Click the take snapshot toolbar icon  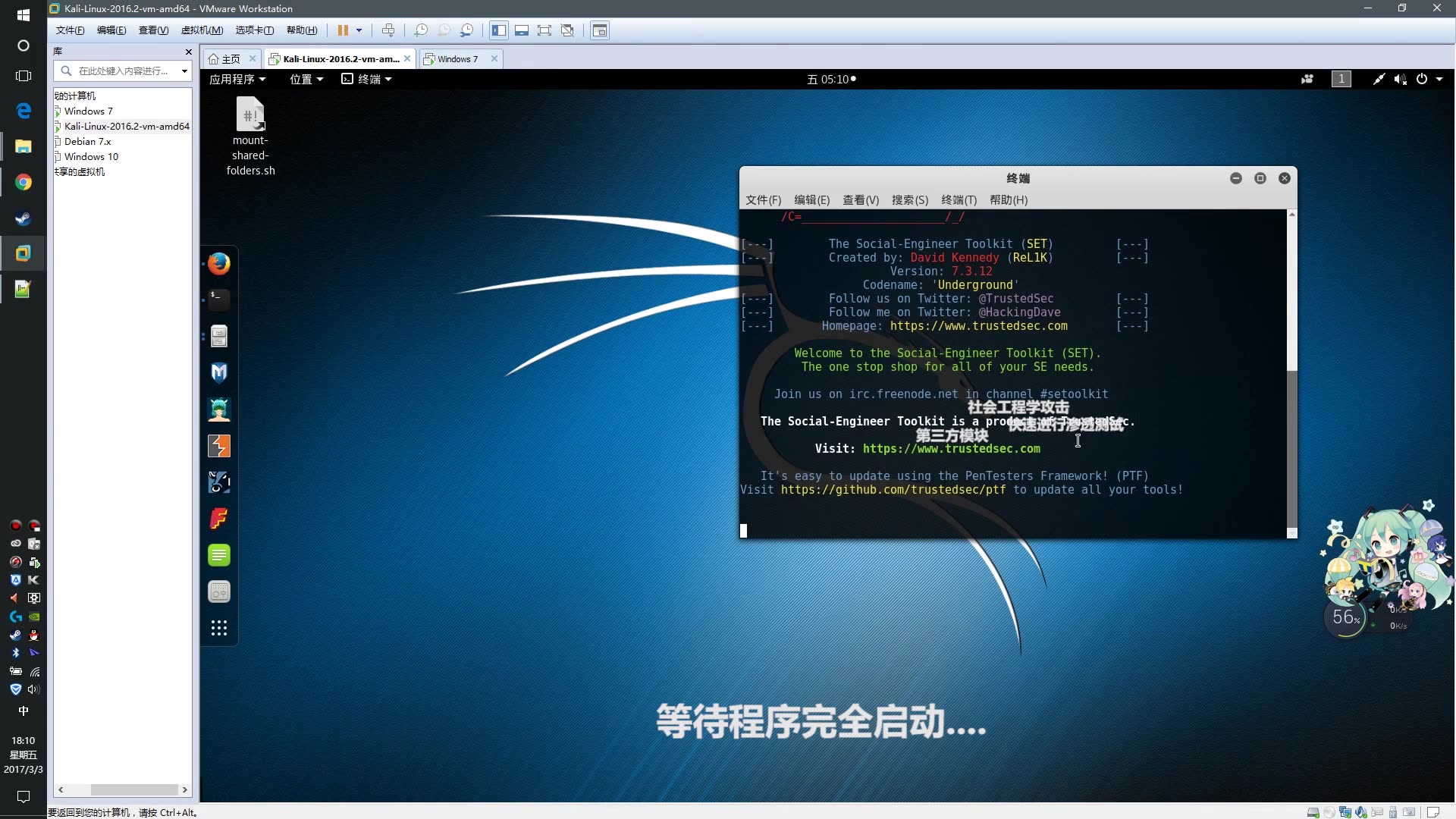pyautogui.click(x=421, y=30)
